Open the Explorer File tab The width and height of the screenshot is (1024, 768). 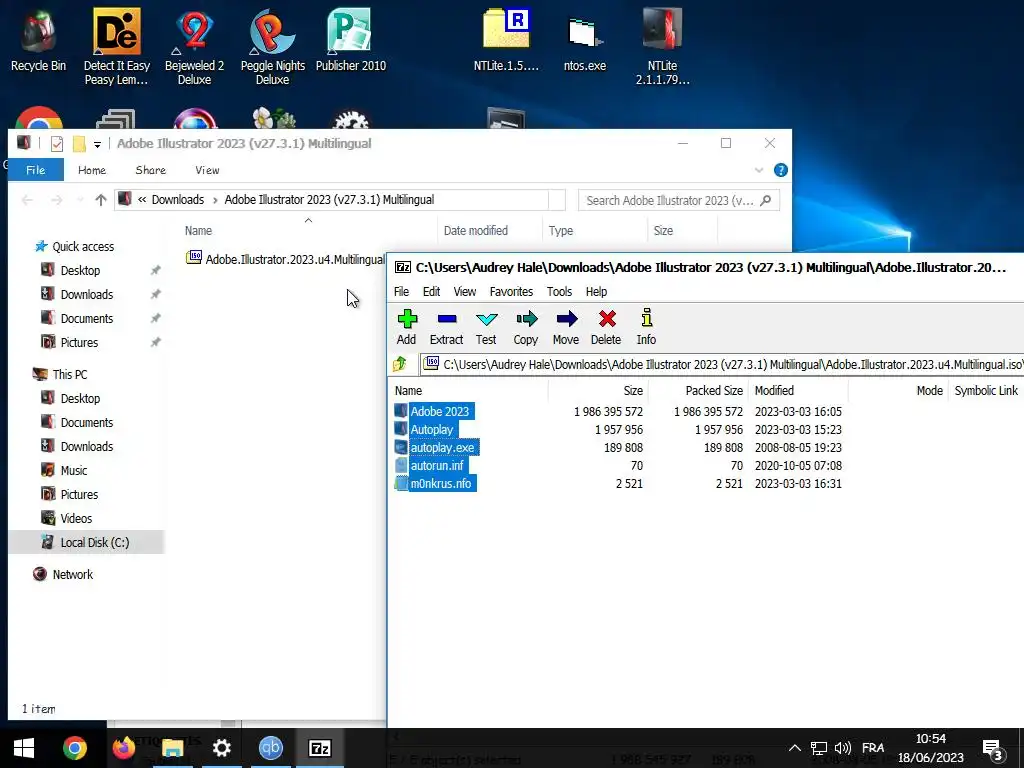coord(36,170)
